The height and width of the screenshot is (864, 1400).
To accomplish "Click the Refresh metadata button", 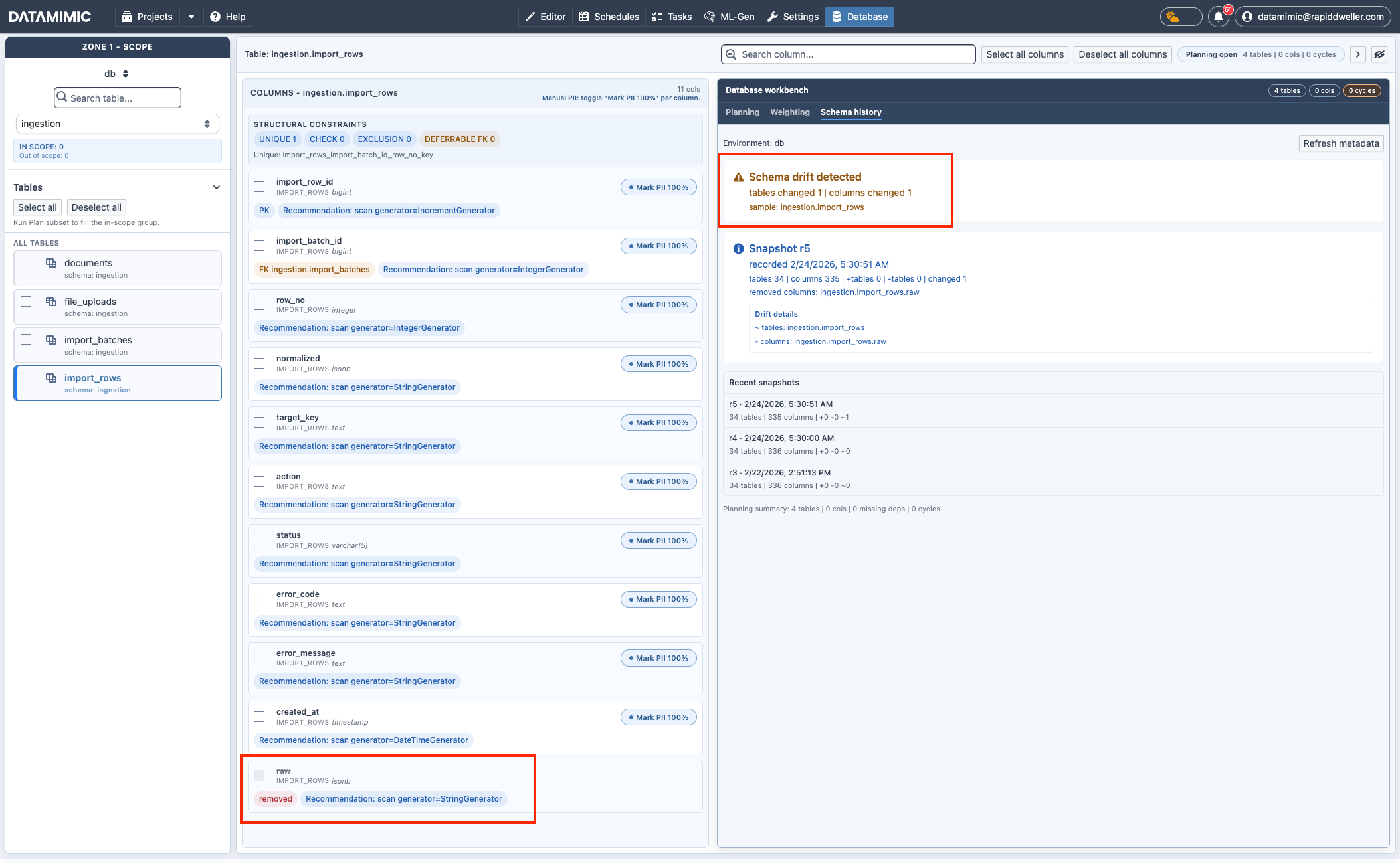I will click(x=1341, y=143).
